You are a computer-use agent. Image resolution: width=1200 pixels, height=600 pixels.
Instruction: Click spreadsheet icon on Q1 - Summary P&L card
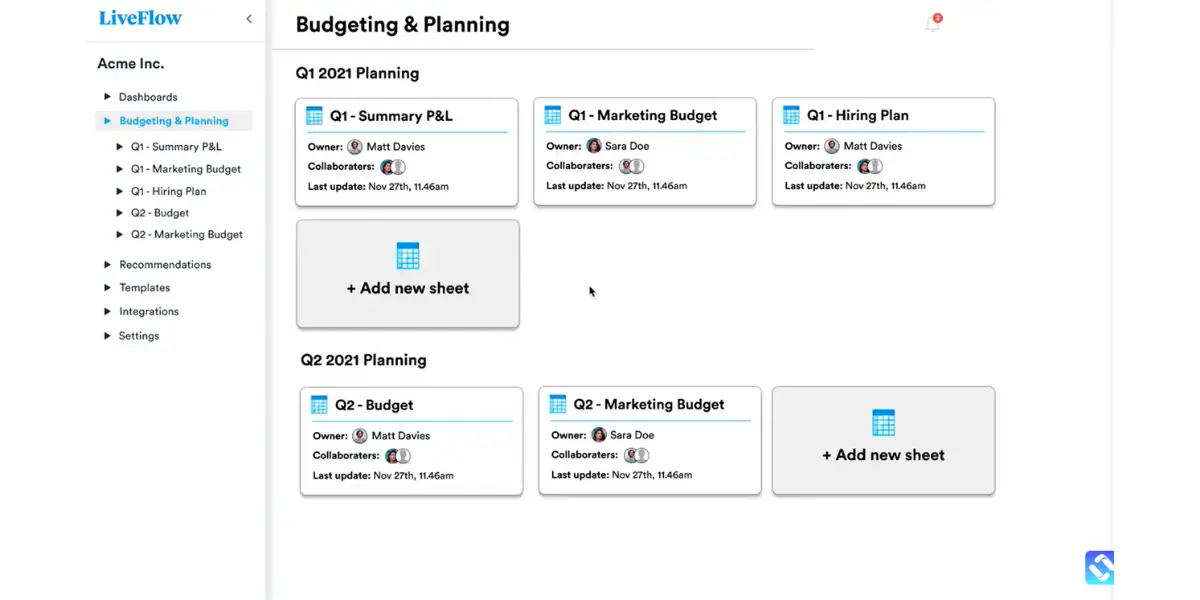[314, 115]
